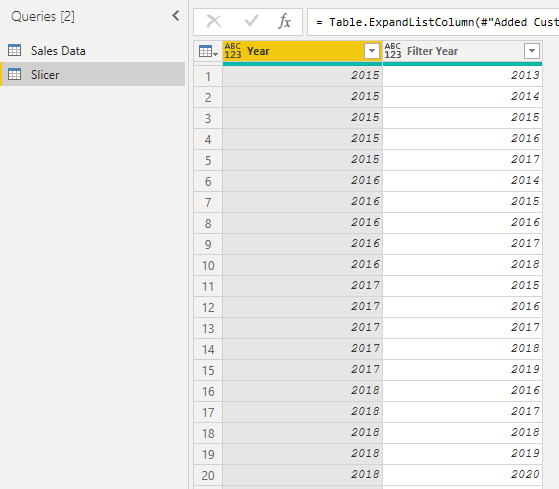
Task: Click Filter Year cell 2017 in row 5
Action: 462,160
